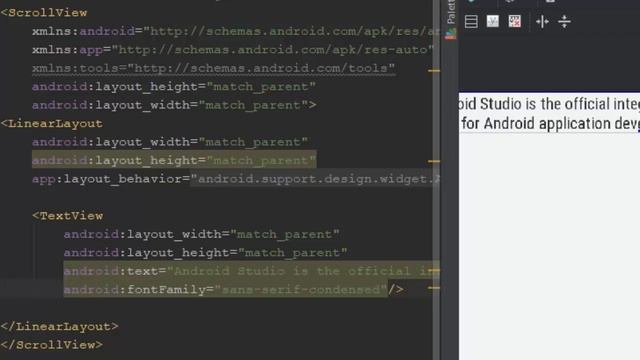Viewport: 640px width, 360px height.
Task: Click the preview text starting 'oid Studio is'
Action: click(x=549, y=104)
